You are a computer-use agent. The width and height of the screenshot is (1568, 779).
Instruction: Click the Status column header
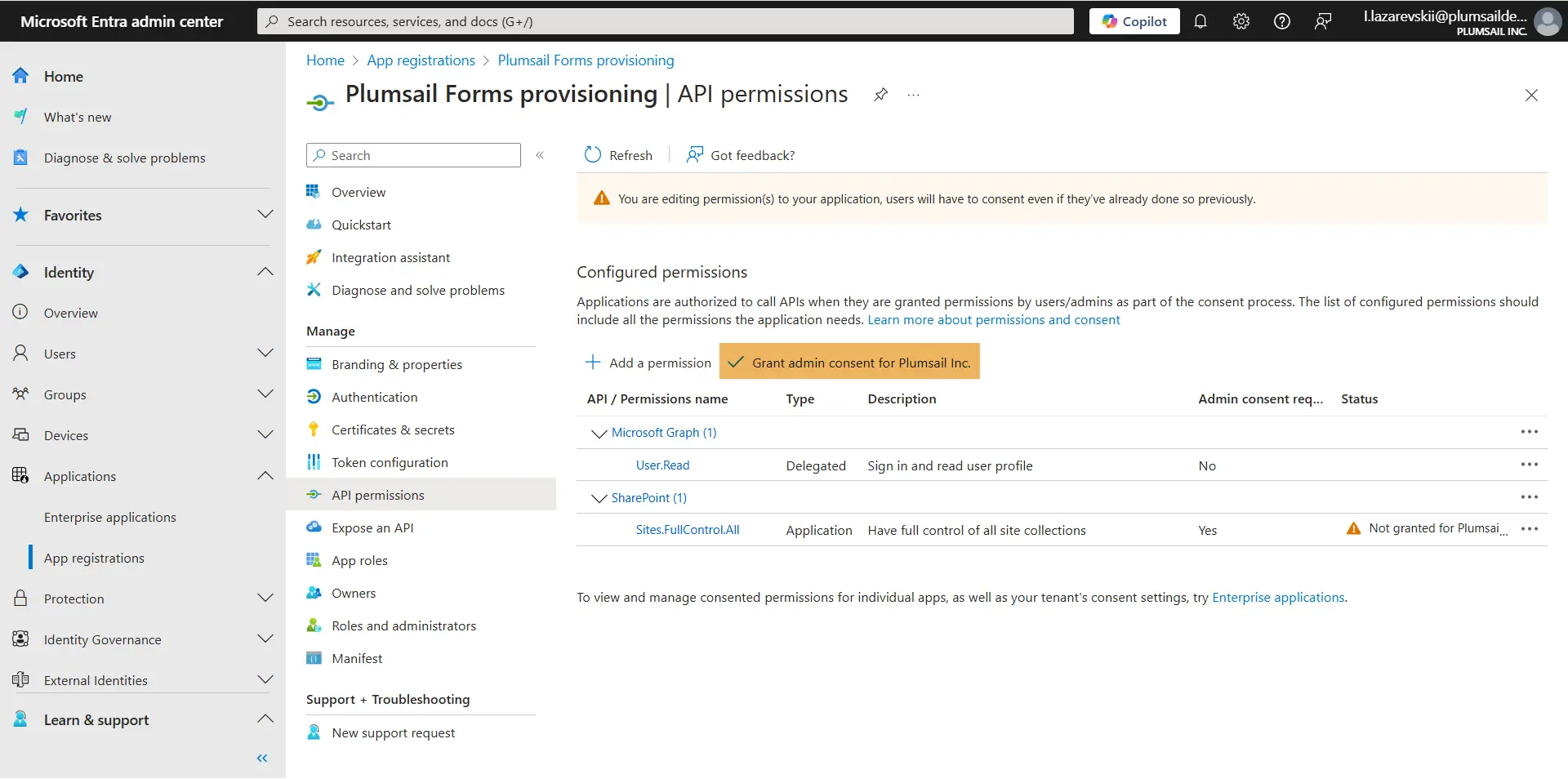(x=1359, y=398)
